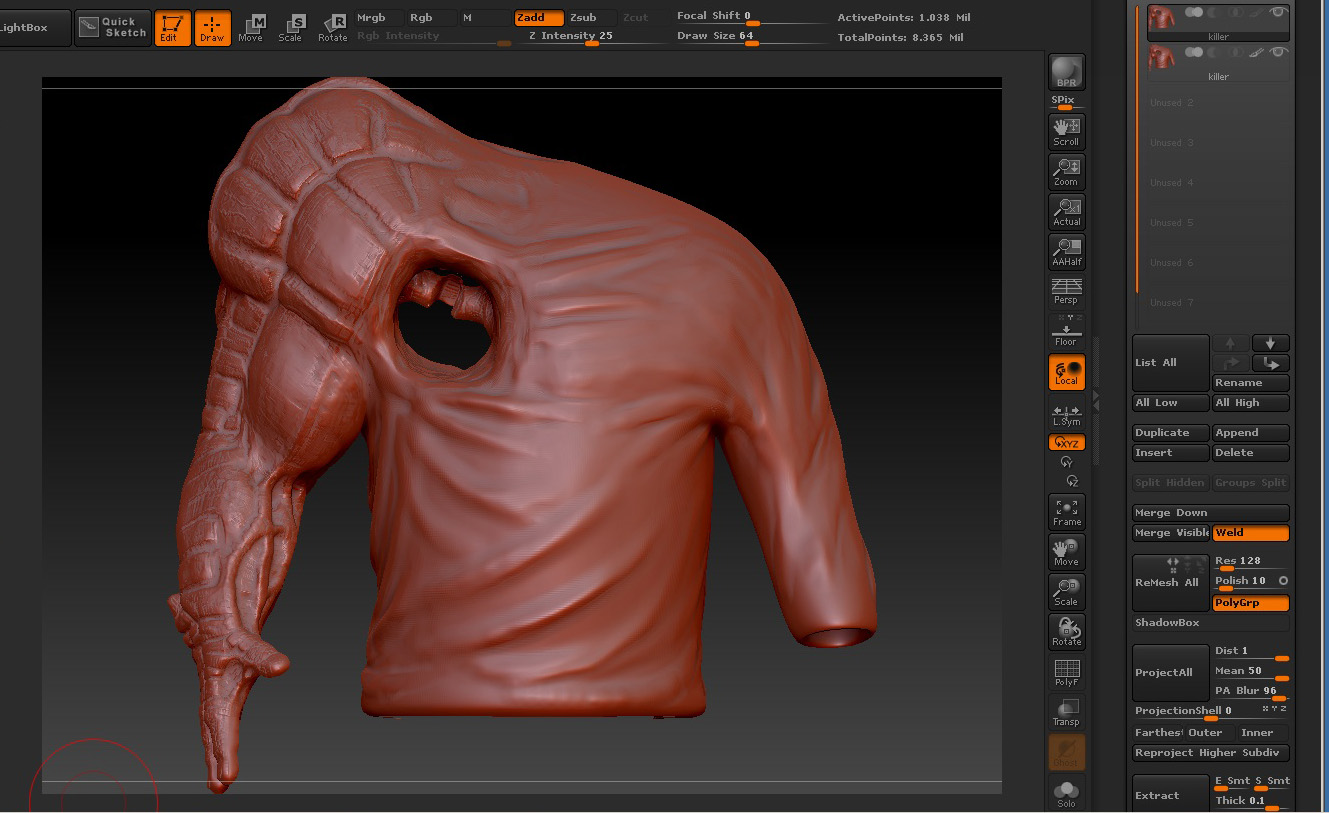1329x813 pixels.
Task: Select the Scroll canvas tool
Action: pos(1066,131)
